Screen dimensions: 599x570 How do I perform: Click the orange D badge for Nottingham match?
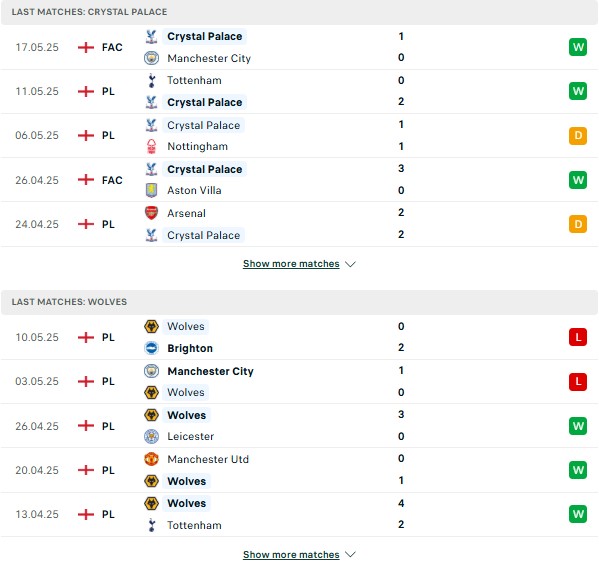578,136
